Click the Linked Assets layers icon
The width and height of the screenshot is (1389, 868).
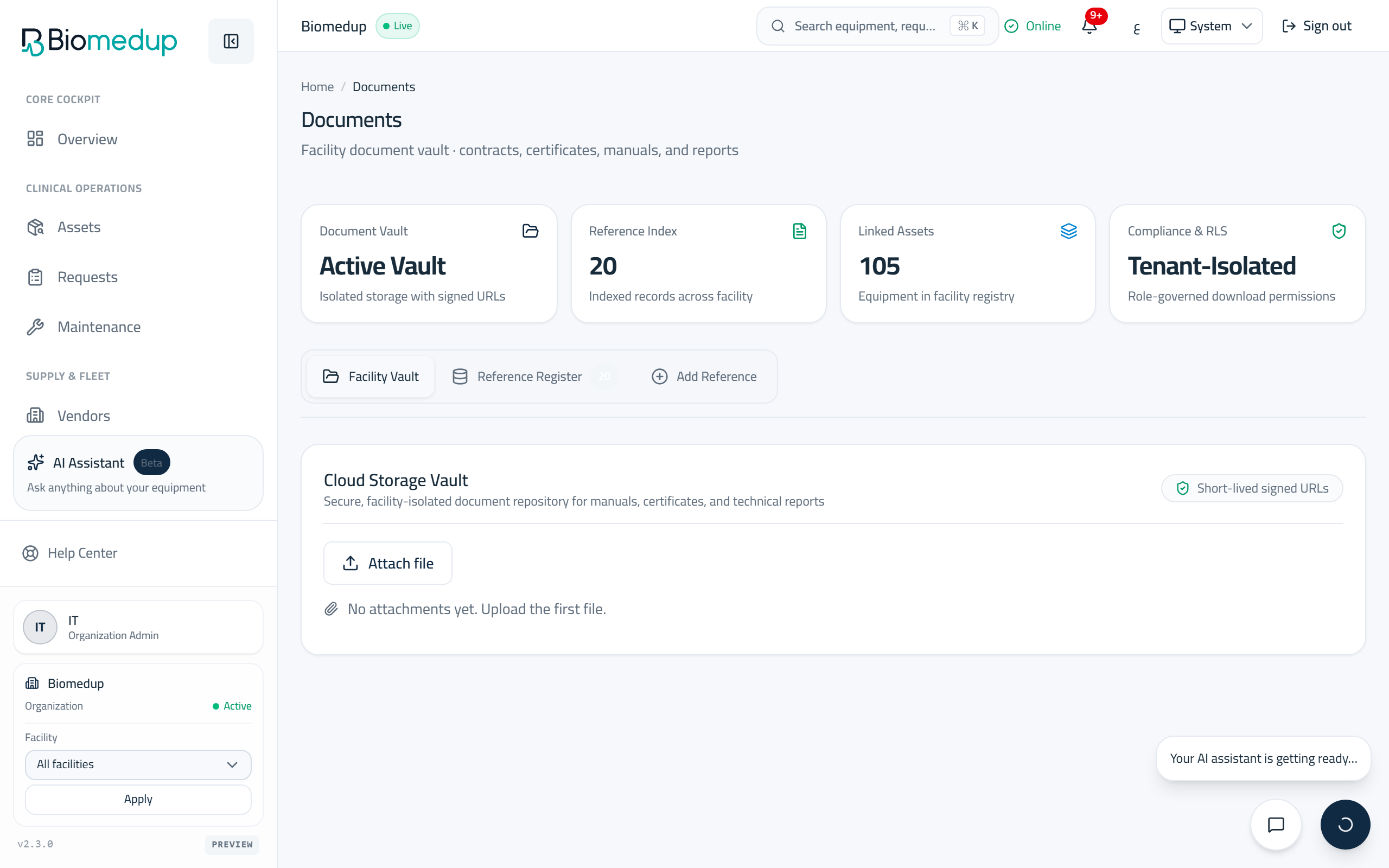click(1069, 231)
